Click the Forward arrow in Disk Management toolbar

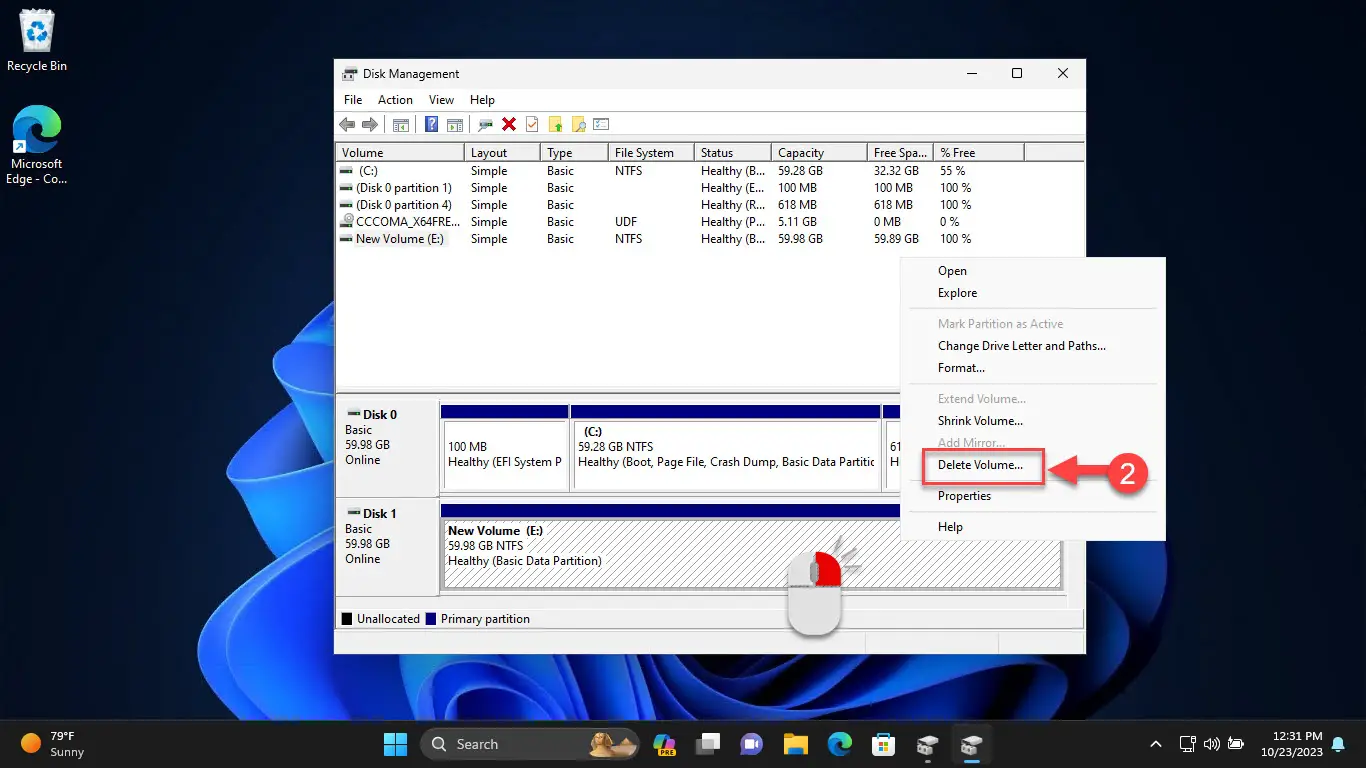370,125
